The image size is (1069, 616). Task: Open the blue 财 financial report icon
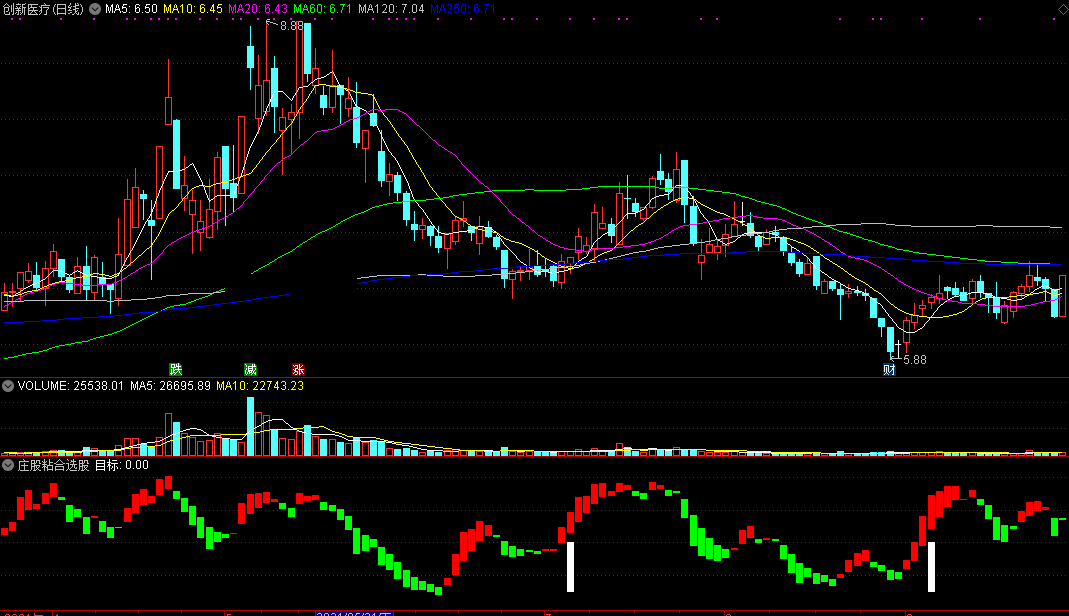pos(889,369)
